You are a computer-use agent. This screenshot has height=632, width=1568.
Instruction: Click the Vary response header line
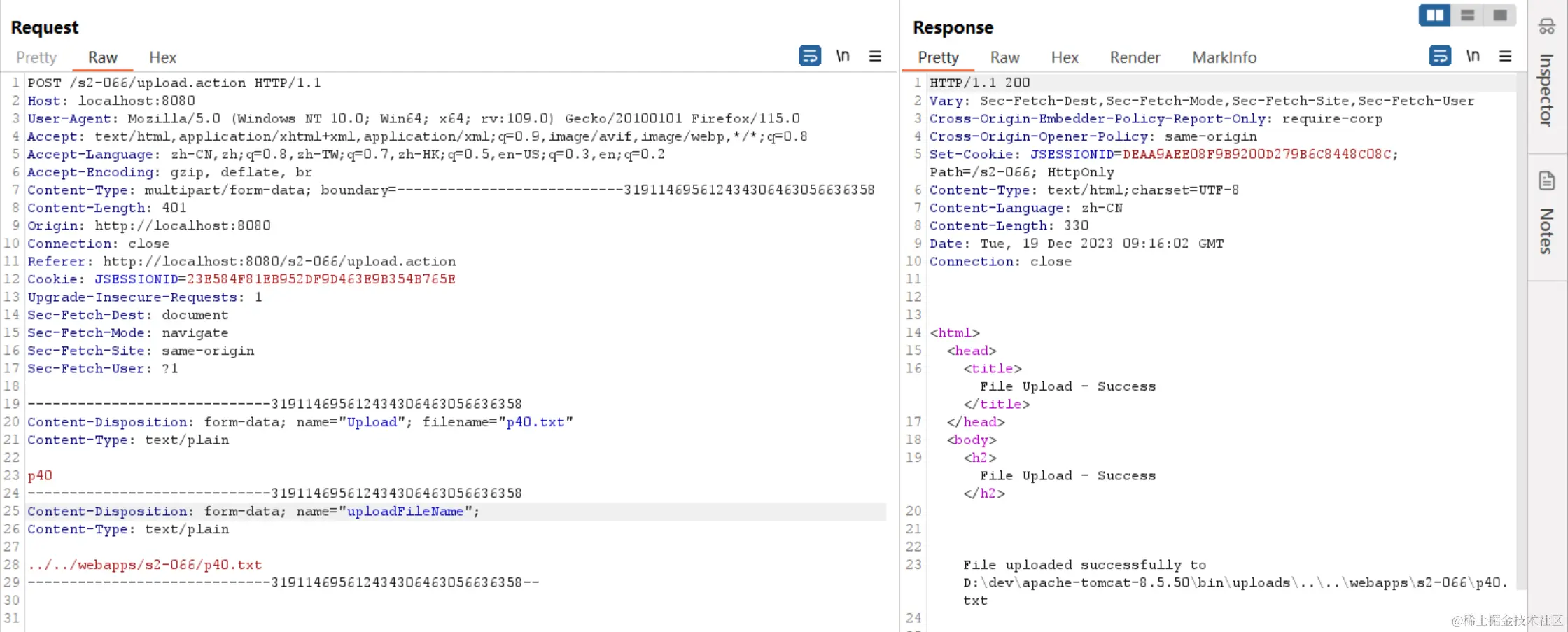(x=1202, y=101)
